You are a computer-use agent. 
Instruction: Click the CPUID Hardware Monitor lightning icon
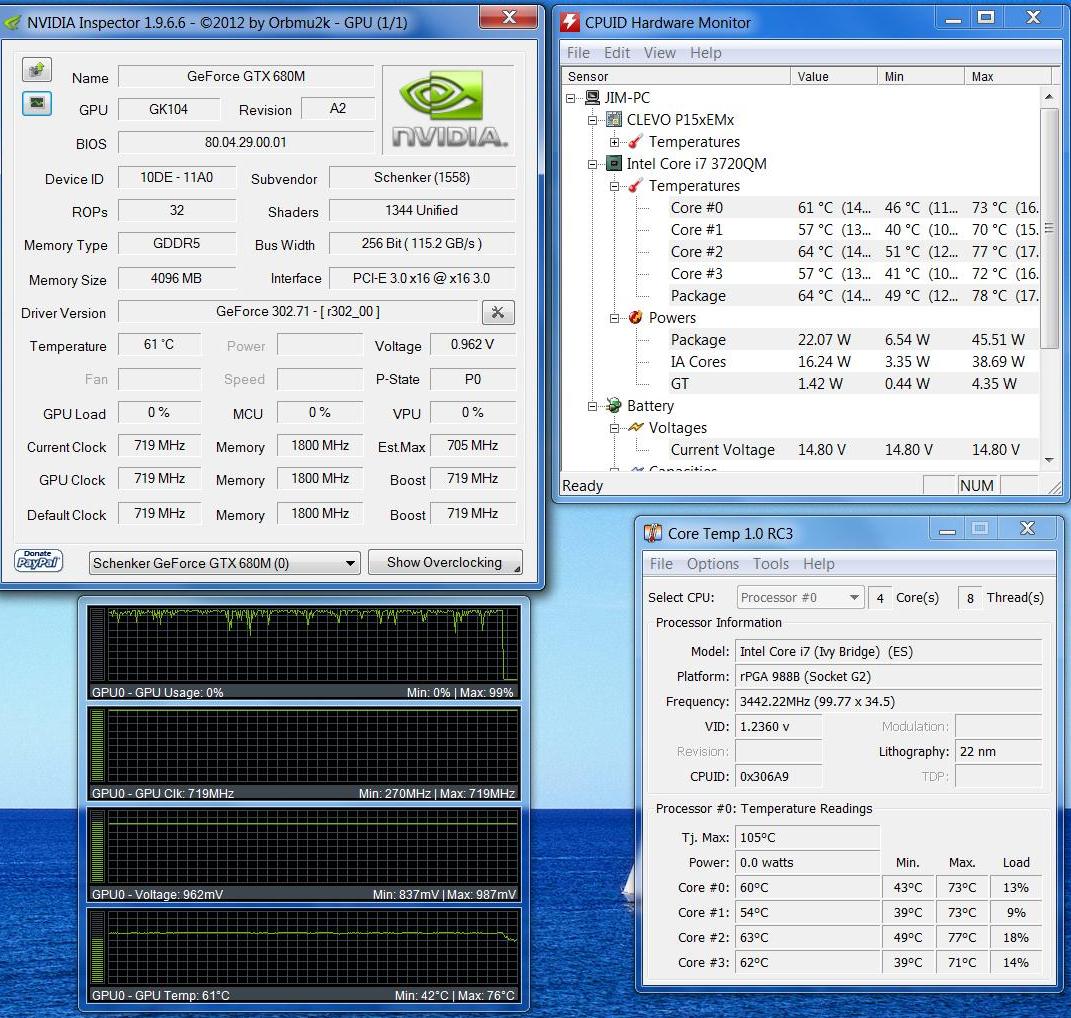570,23
